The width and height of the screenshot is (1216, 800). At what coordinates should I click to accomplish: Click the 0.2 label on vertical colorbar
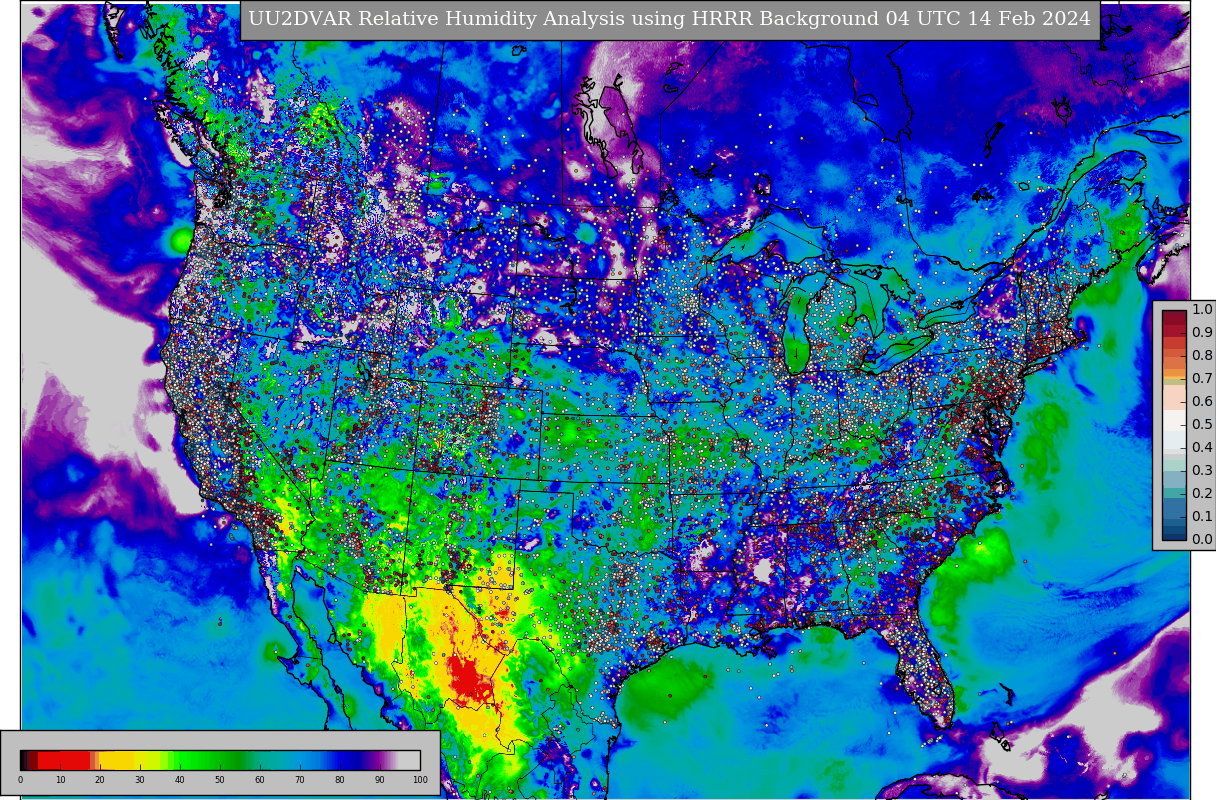tap(1202, 493)
